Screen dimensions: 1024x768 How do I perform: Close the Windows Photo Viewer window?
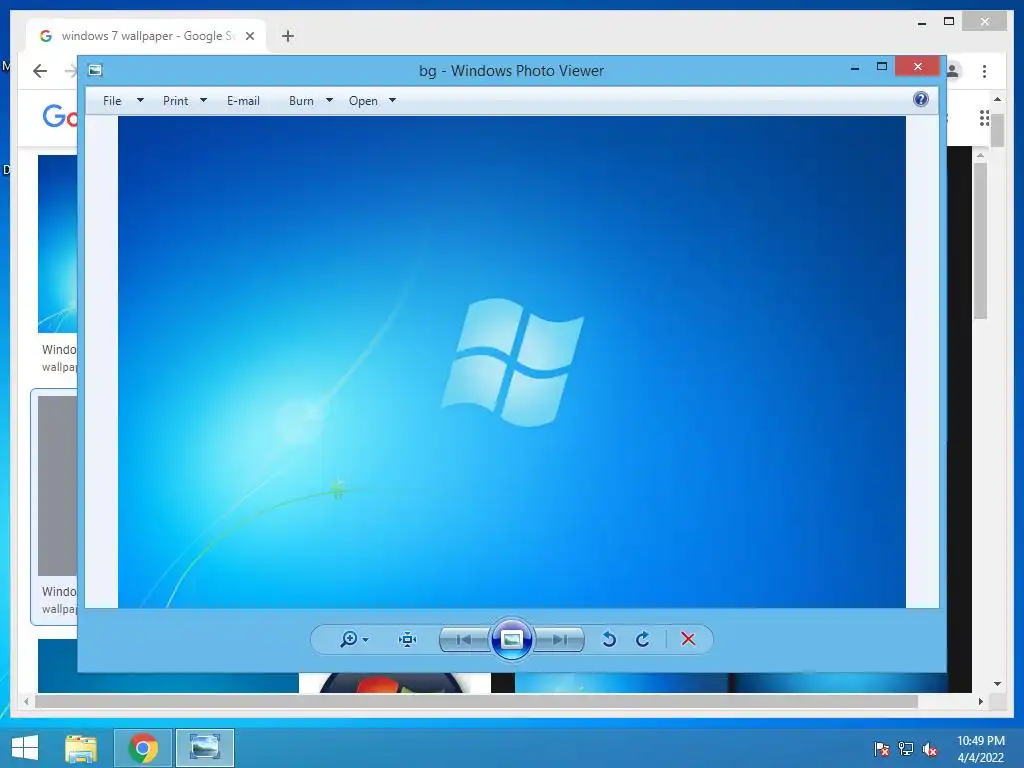point(918,67)
